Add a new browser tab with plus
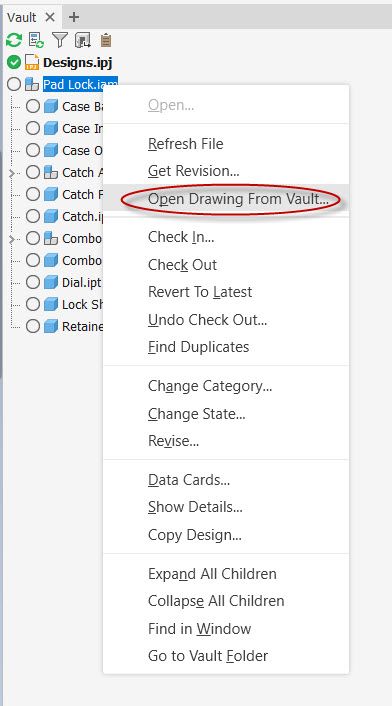The width and height of the screenshot is (392, 706). tap(74, 17)
